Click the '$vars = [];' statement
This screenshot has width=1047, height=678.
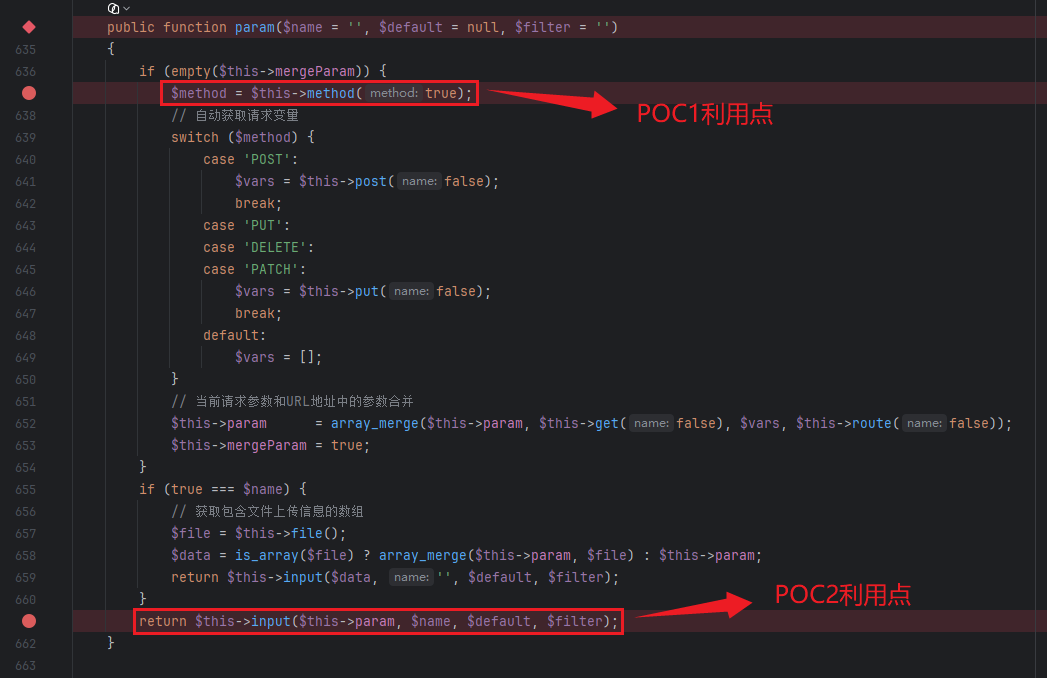[x=278, y=357]
